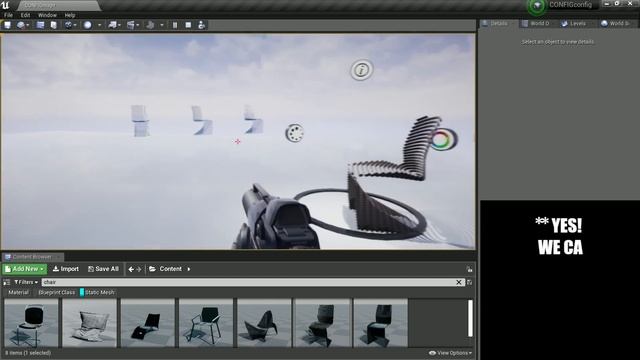Screen dimensions: 640x360
Task: Open the Marketplace toolbar icon
Action: [53, 25]
